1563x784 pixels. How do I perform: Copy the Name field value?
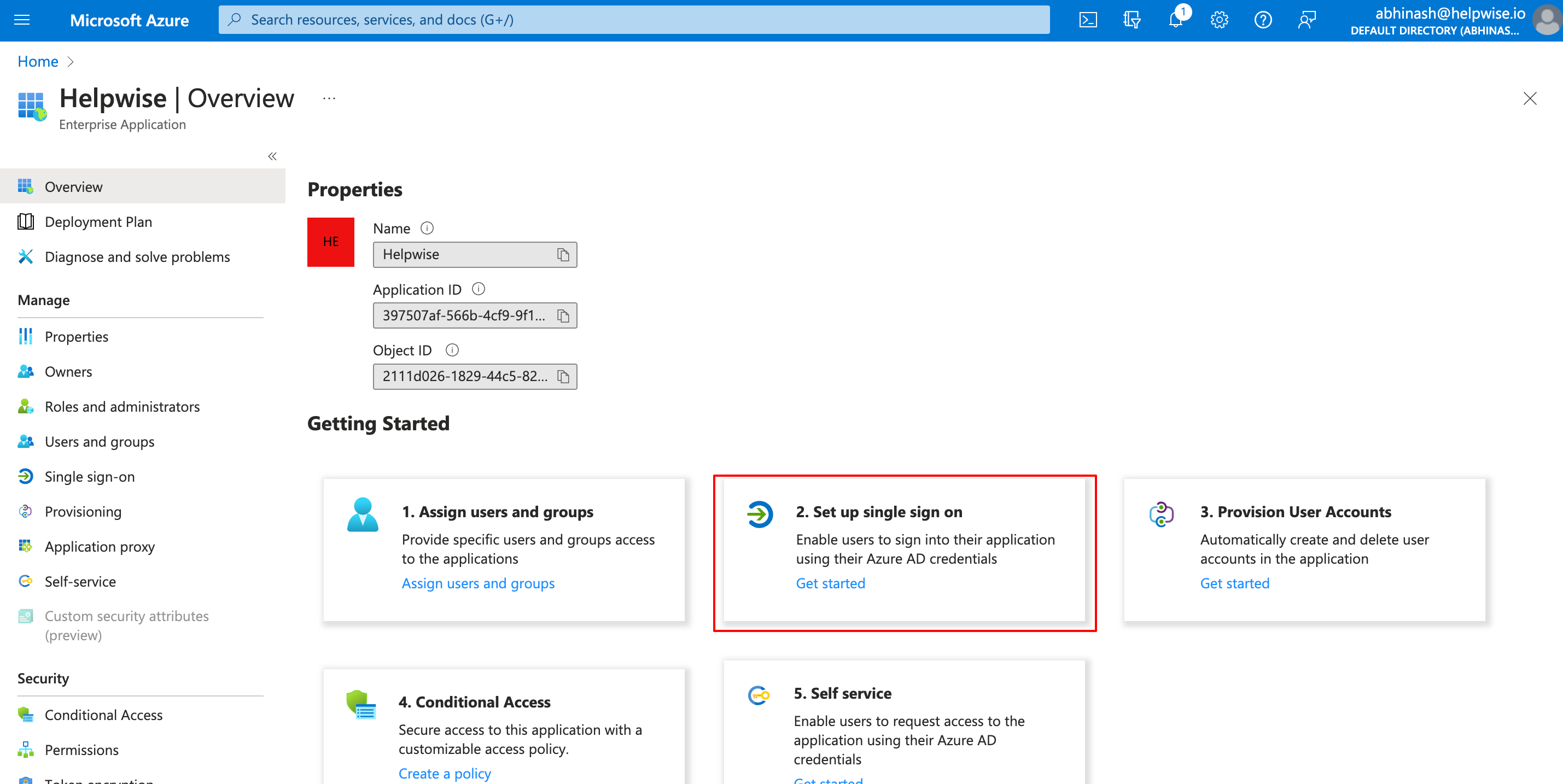tap(563, 255)
